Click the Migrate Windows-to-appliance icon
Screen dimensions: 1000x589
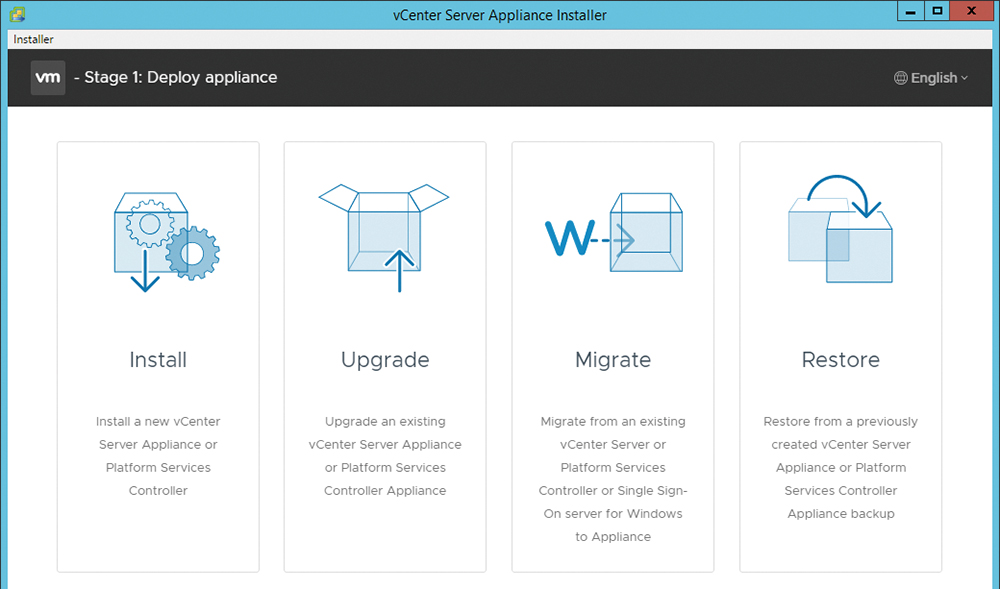click(614, 232)
